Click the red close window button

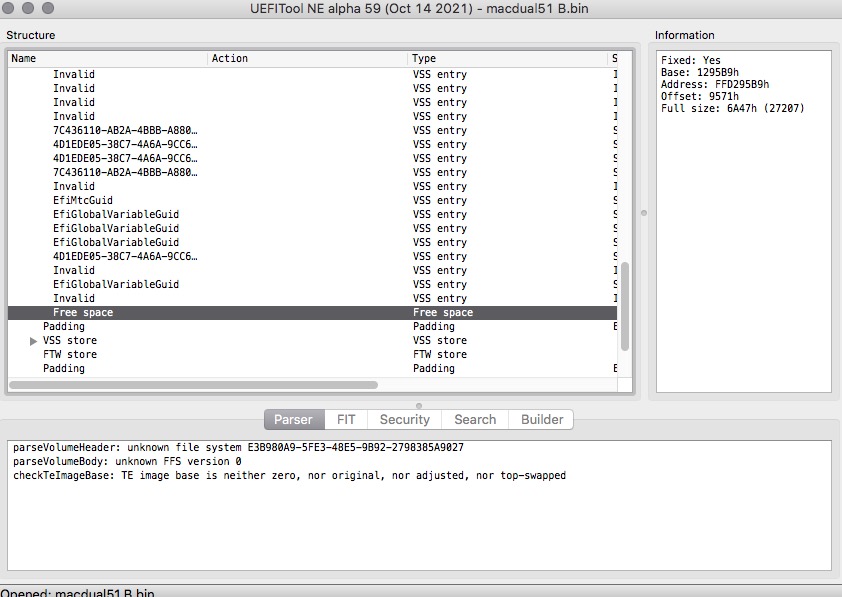tap(9, 8)
